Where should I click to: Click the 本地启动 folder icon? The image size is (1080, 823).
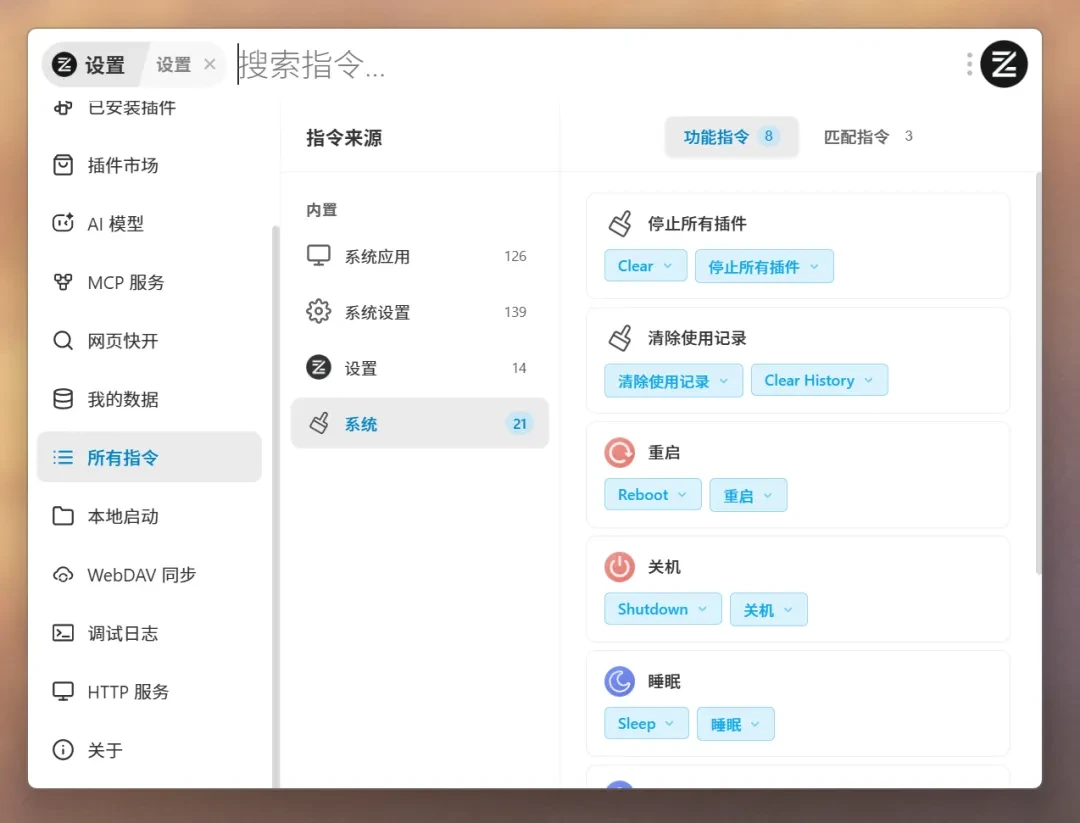(63, 516)
